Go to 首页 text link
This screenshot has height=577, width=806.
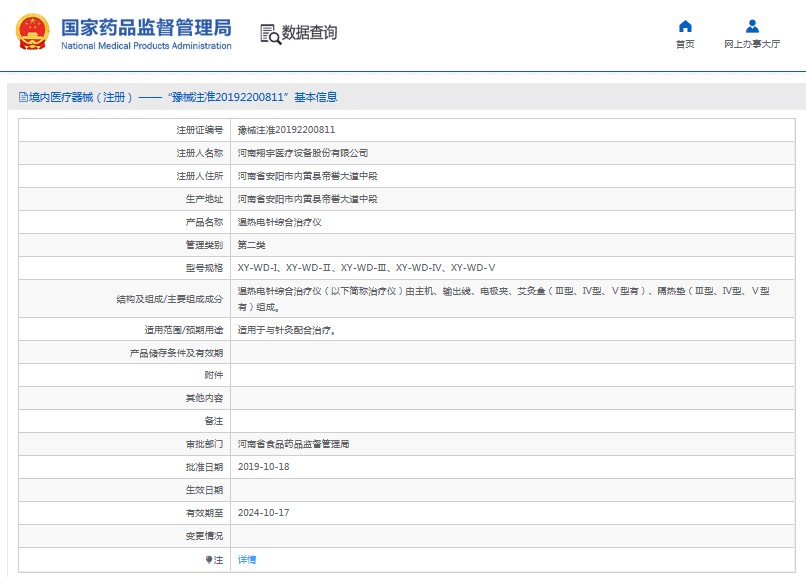coord(685,44)
